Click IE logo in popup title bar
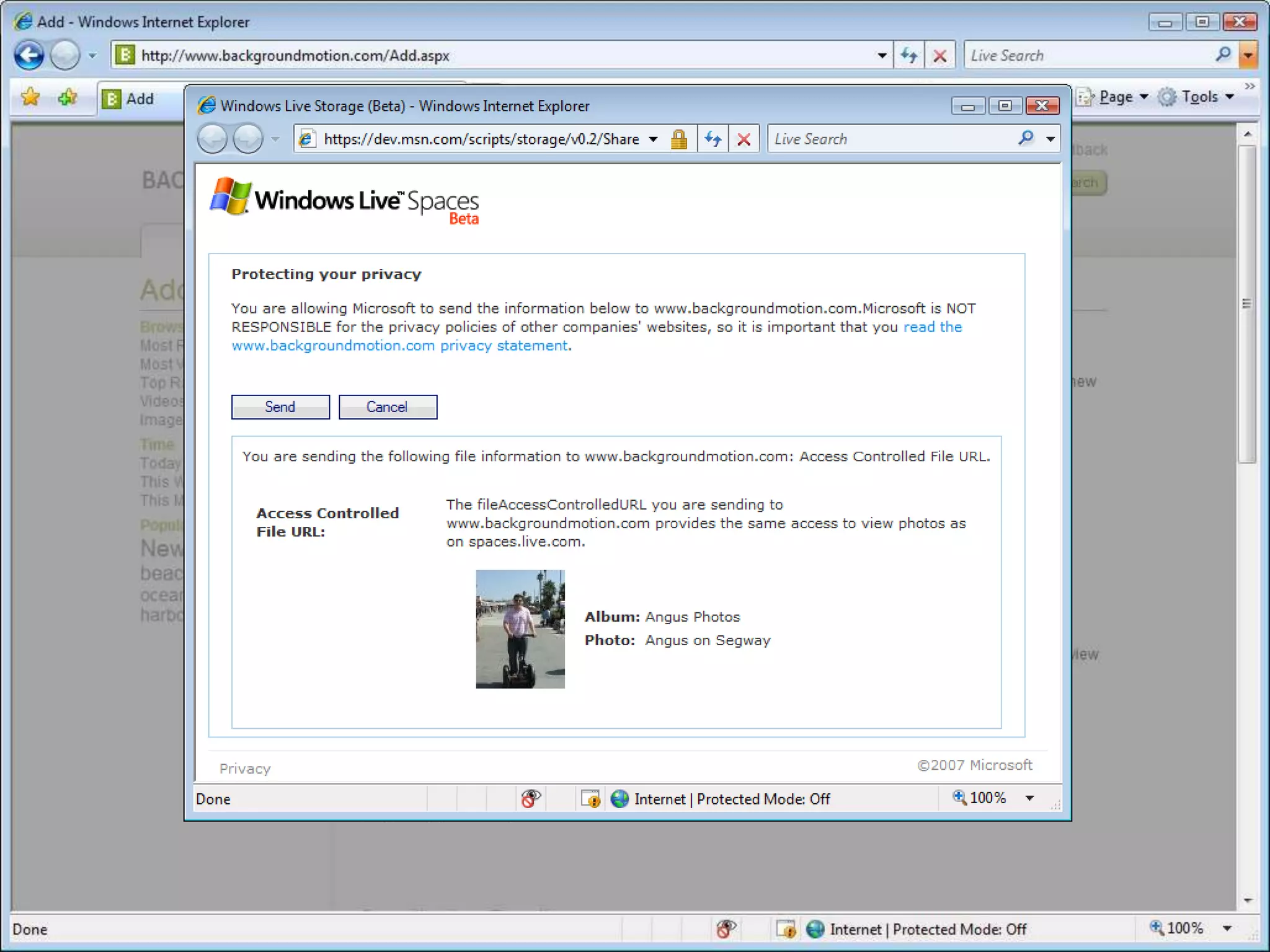Viewport: 1270px width, 952px height. coord(206,106)
